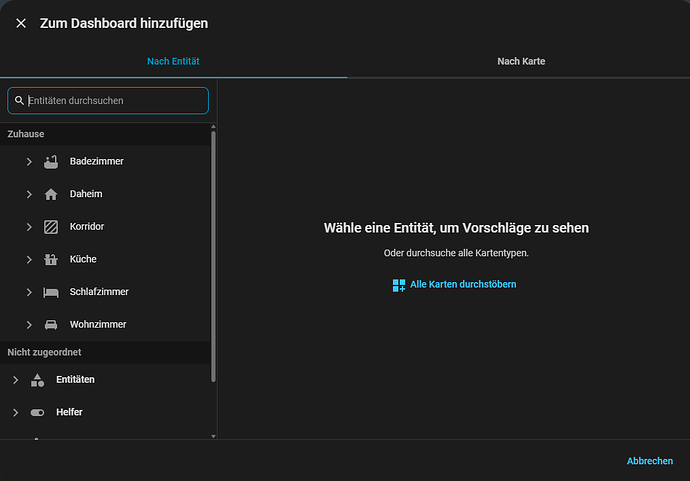
Task: Expand the Korridor area chevron
Action: [x=29, y=227]
